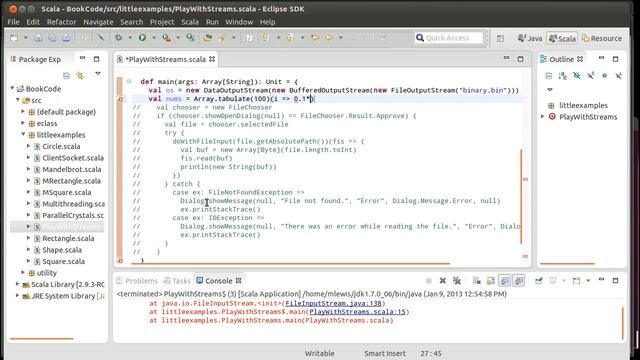Click the Console vertical scrollbar
Screen dimensions: 640x360
tap(623, 323)
